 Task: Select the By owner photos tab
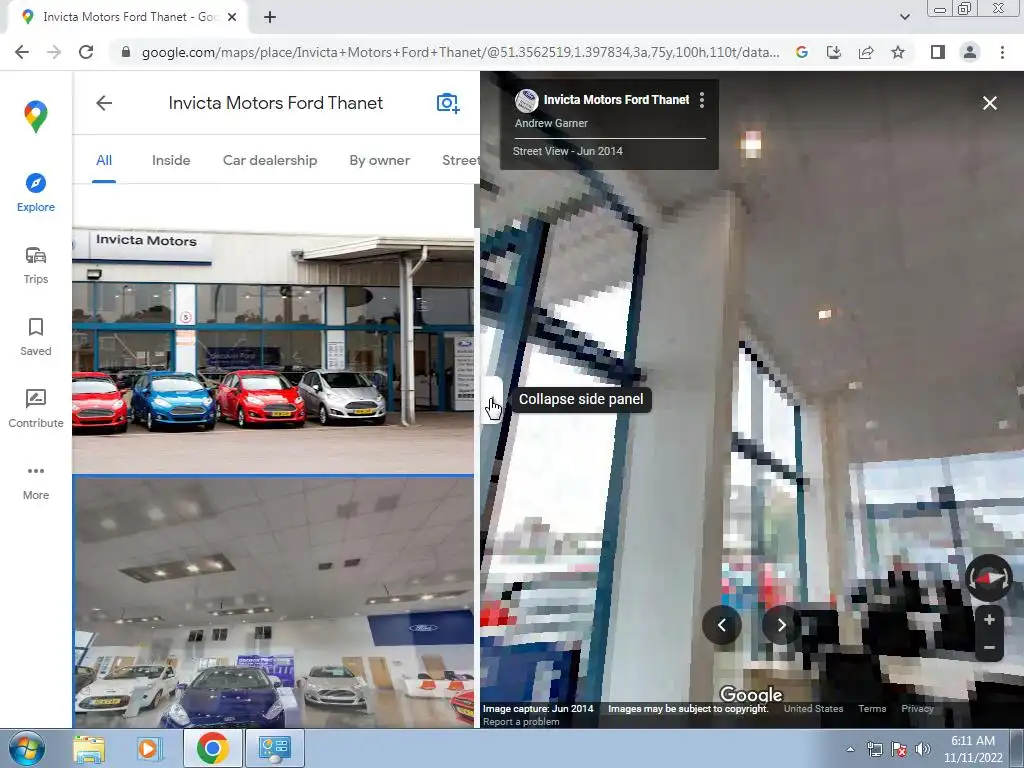click(379, 161)
